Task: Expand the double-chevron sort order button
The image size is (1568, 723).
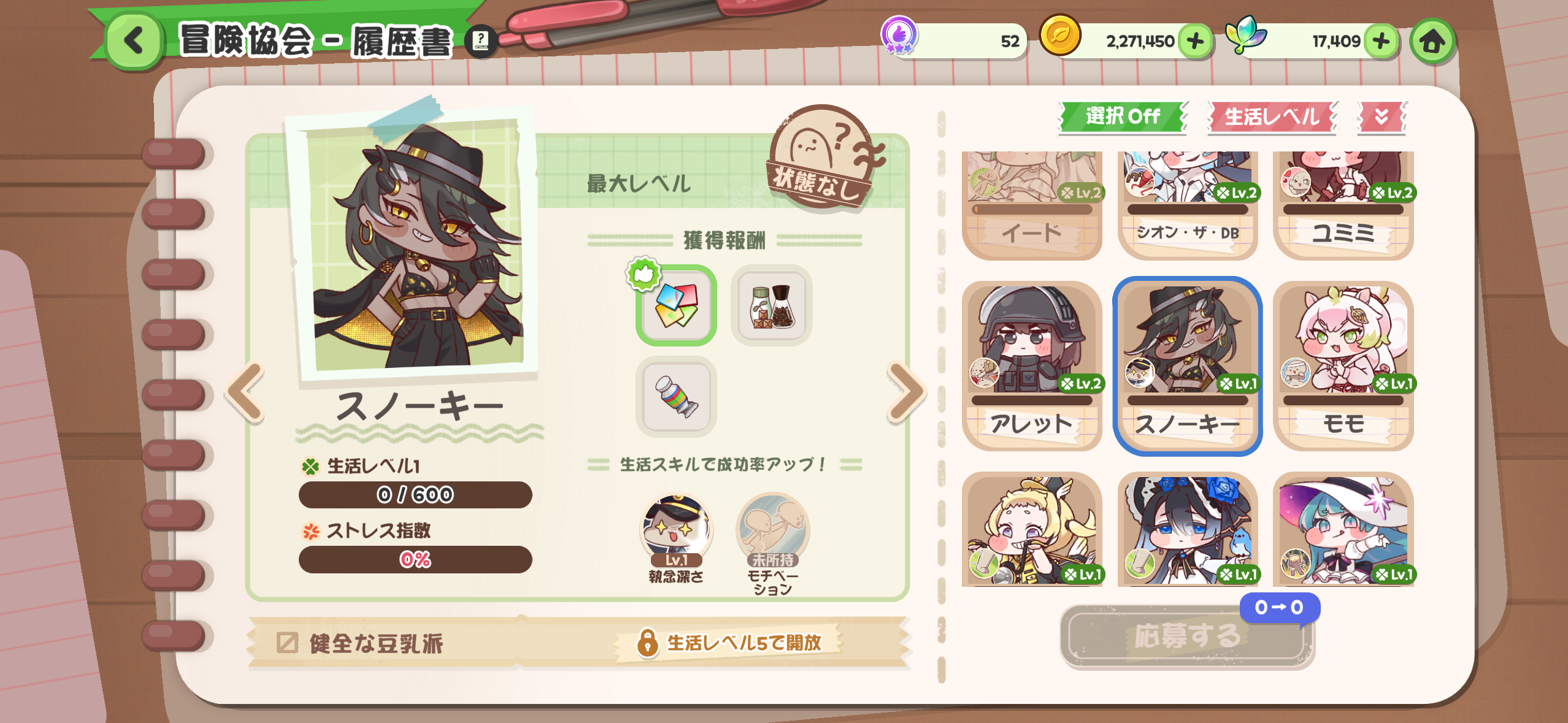Action: (1382, 117)
